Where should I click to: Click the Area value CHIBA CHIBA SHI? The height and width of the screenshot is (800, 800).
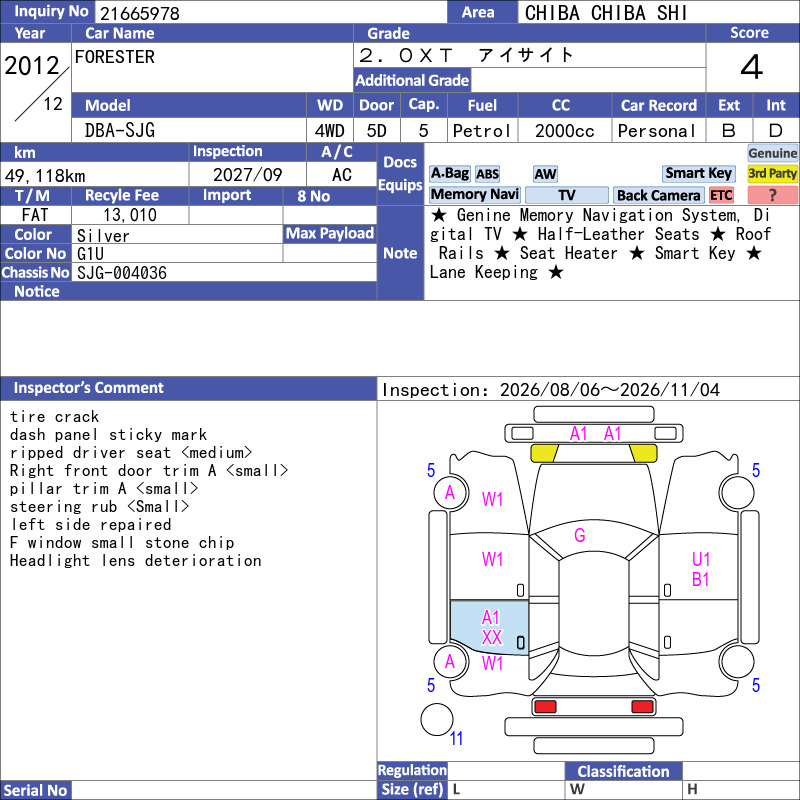[606, 13]
